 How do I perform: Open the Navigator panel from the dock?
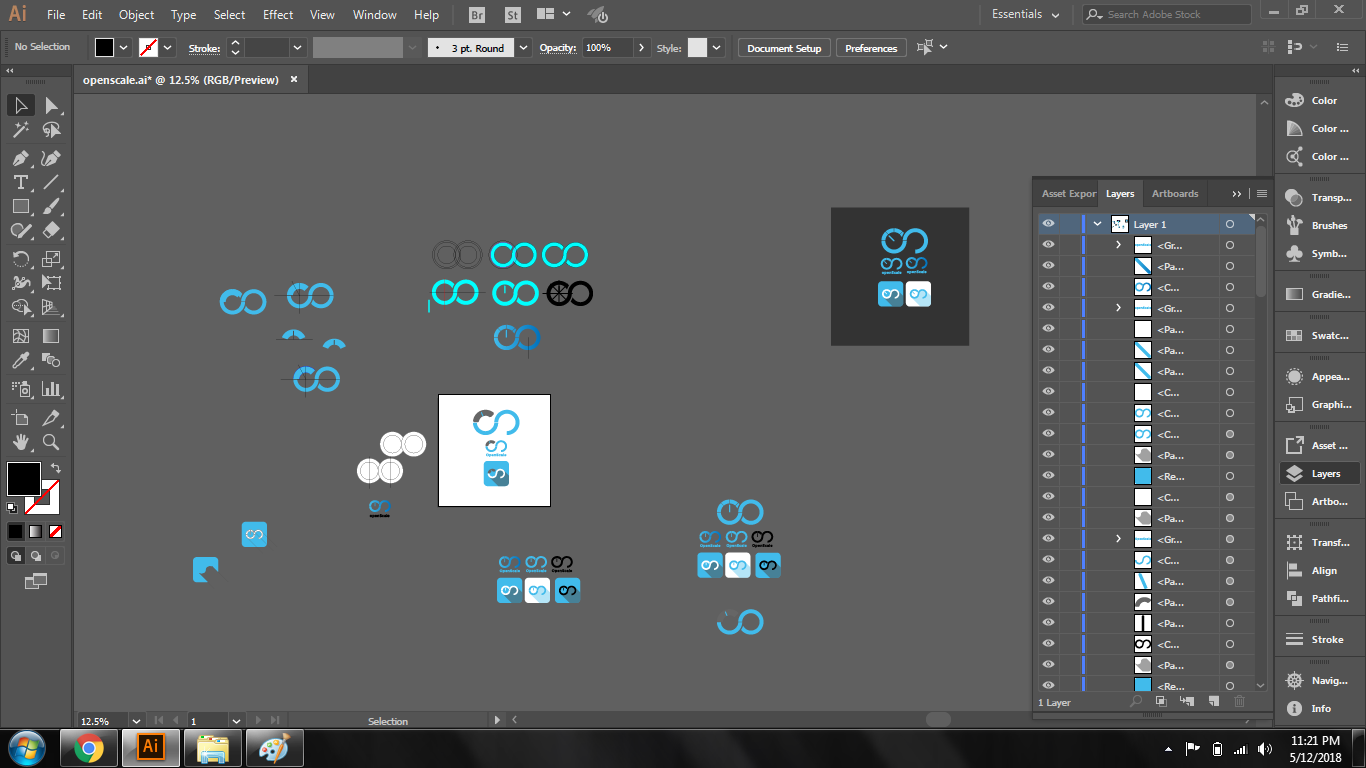pos(1318,680)
